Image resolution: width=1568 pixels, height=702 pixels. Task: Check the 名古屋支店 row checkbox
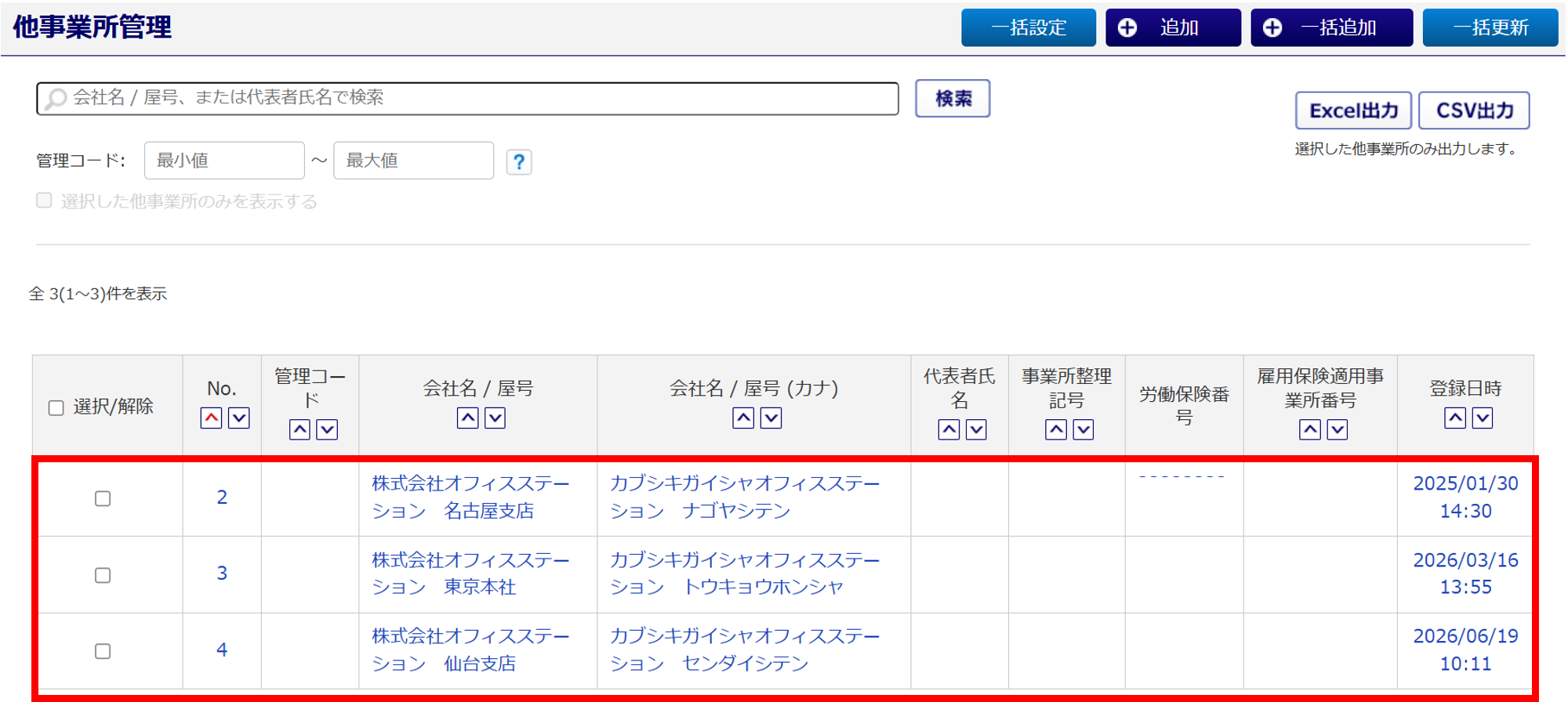coord(103,498)
